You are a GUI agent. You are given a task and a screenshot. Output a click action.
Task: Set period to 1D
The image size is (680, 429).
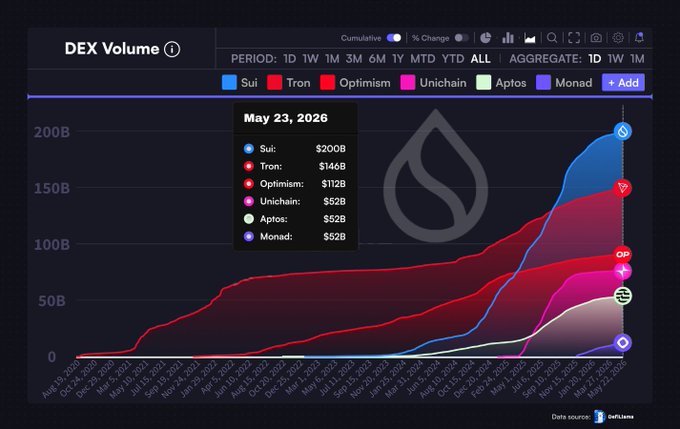pyautogui.click(x=289, y=59)
